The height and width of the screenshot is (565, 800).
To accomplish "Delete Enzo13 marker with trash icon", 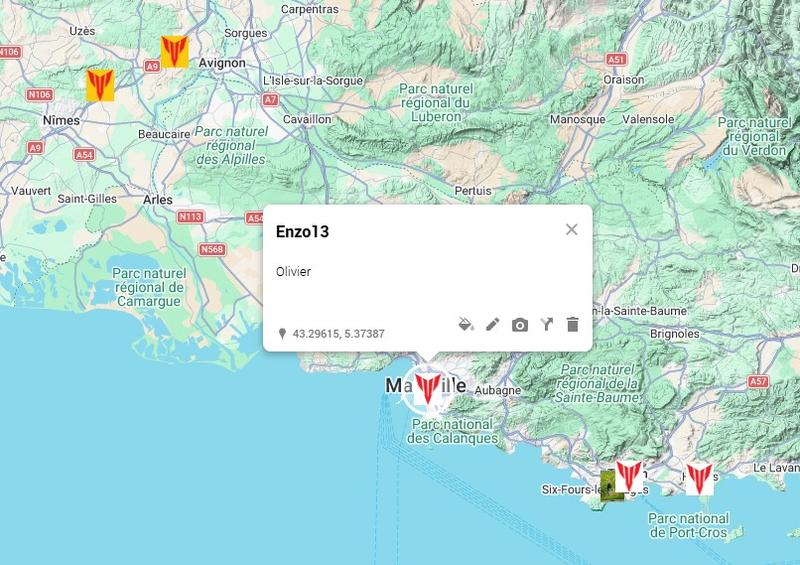I will (x=572, y=324).
